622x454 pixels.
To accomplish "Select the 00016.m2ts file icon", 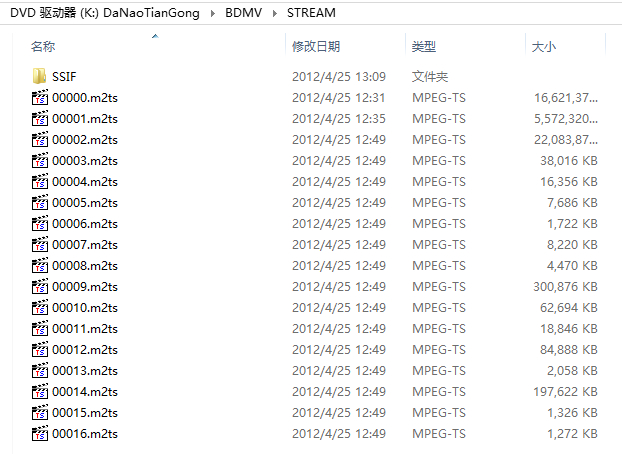I will pos(40,433).
